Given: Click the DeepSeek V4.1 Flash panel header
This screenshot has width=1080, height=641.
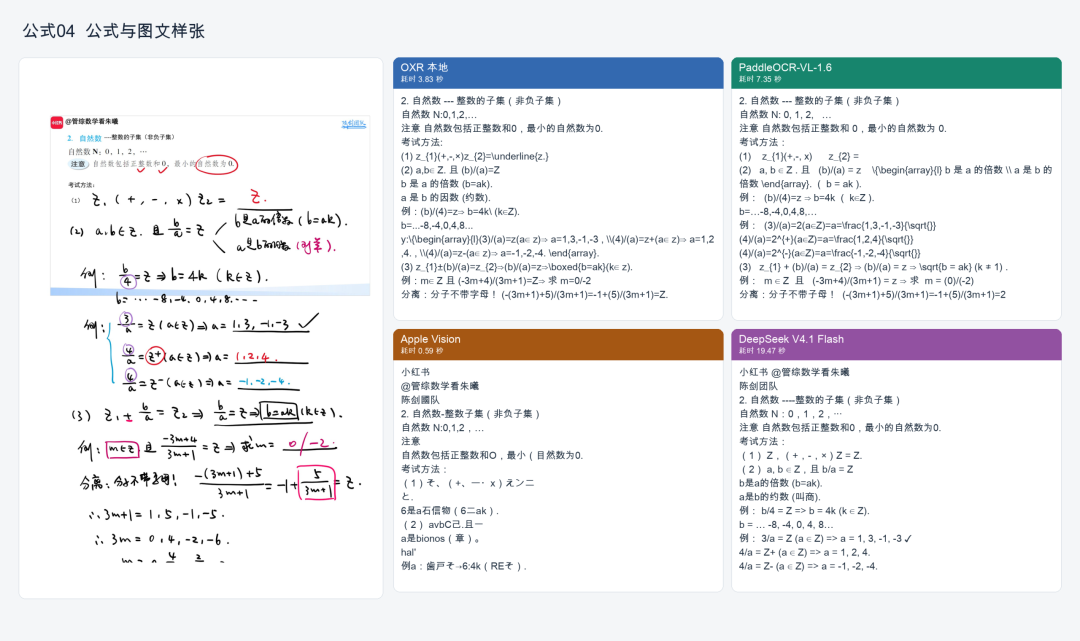Looking at the screenshot, I should point(896,344).
